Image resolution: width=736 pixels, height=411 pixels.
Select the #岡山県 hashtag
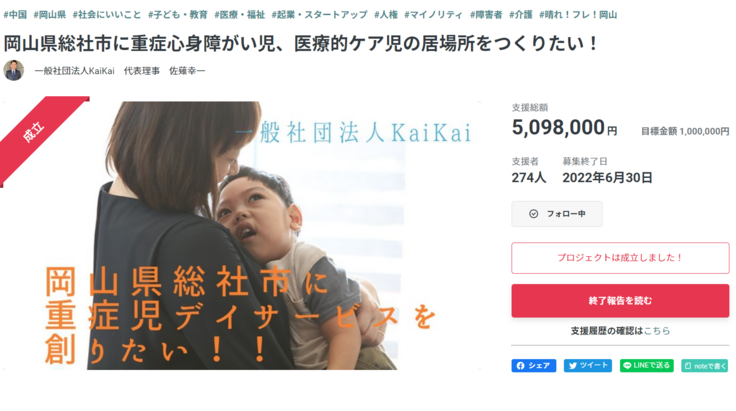pos(50,15)
